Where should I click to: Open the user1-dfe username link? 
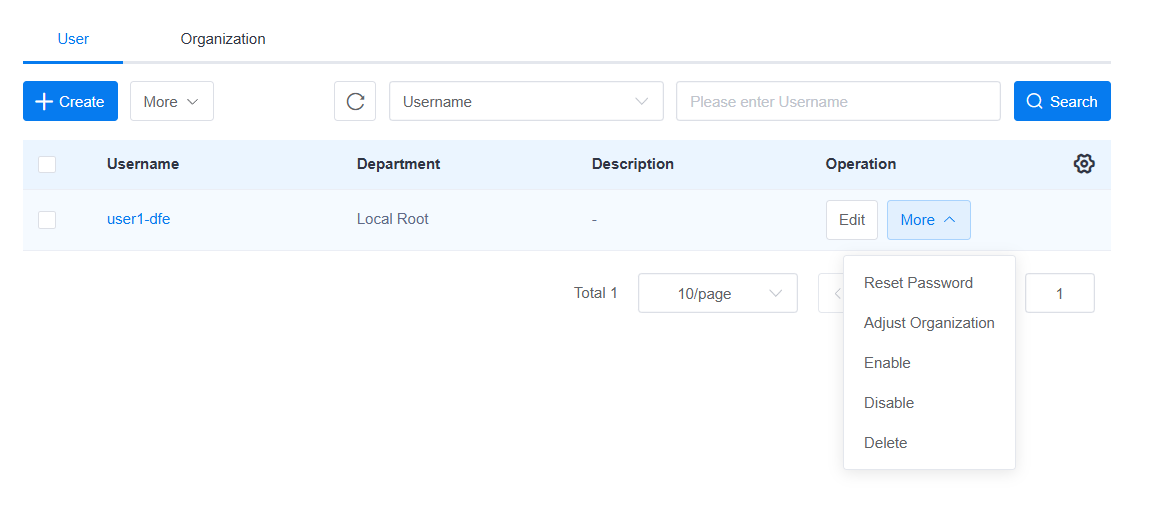click(138, 219)
